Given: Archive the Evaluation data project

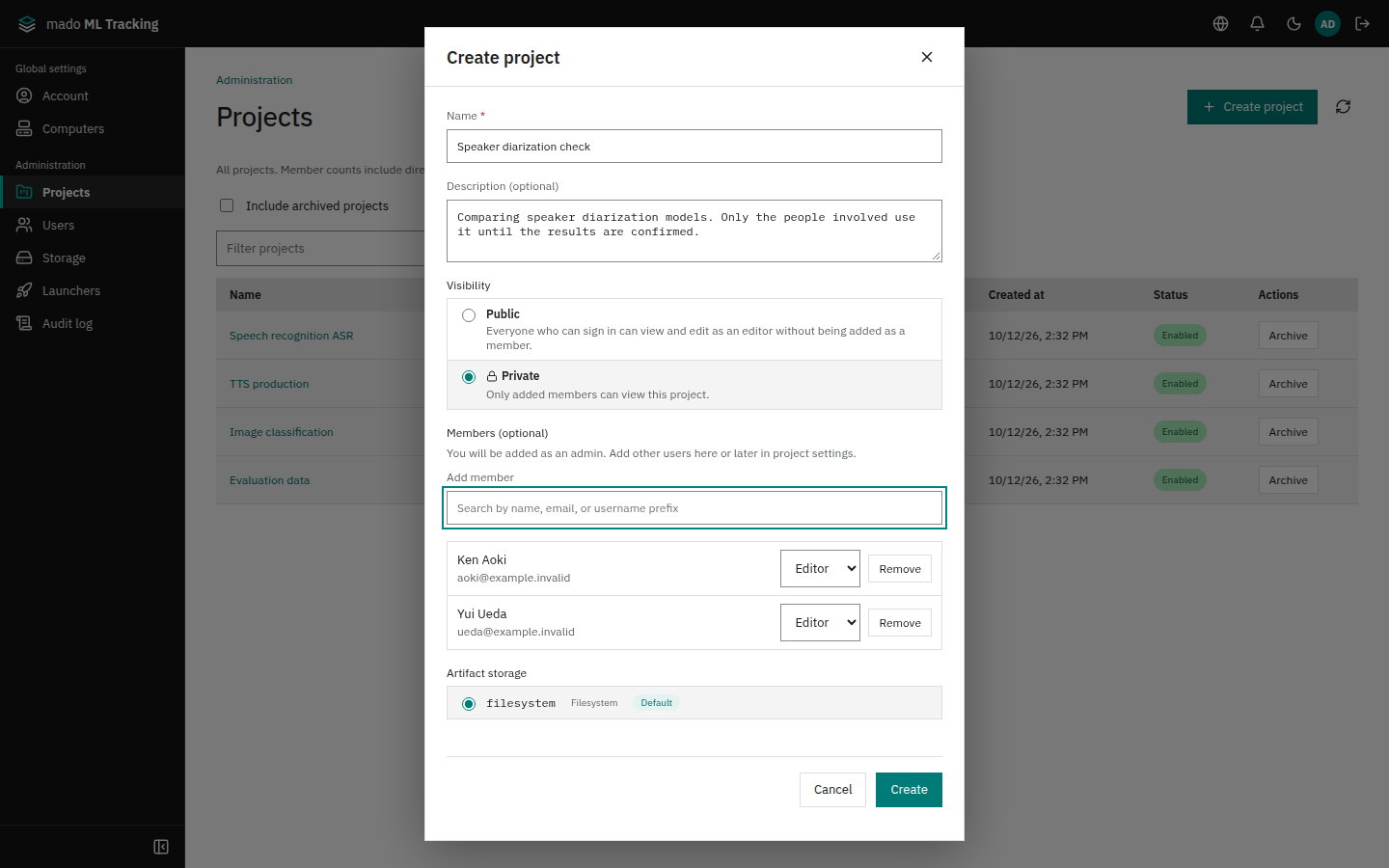Looking at the screenshot, I should coord(1288,480).
